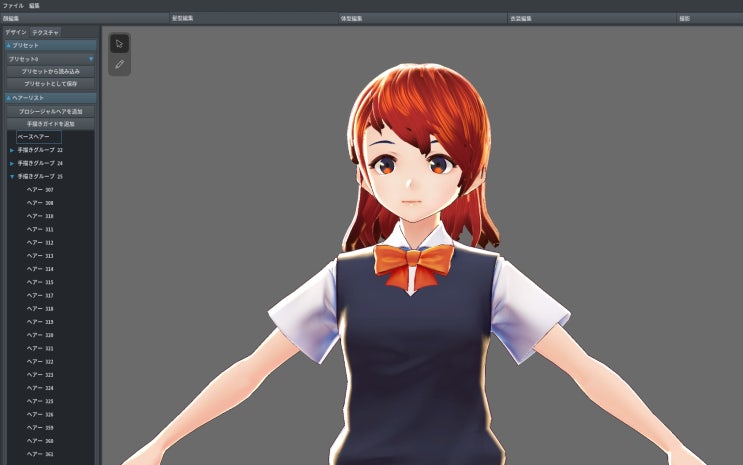Open the ファイル menu
743x465 pixels.
click(13, 6)
